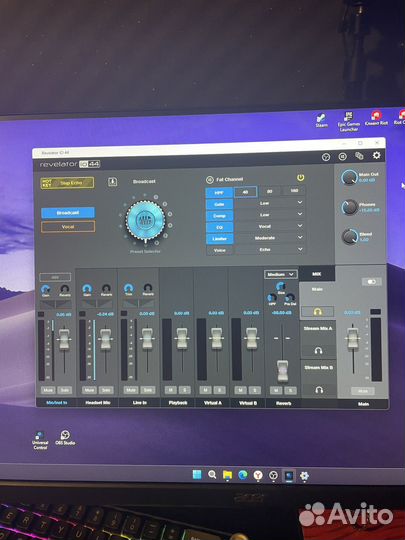Toggle the HPF button in Fat Channel
Image resolution: width=405 pixels, height=540 pixels.
219,193
